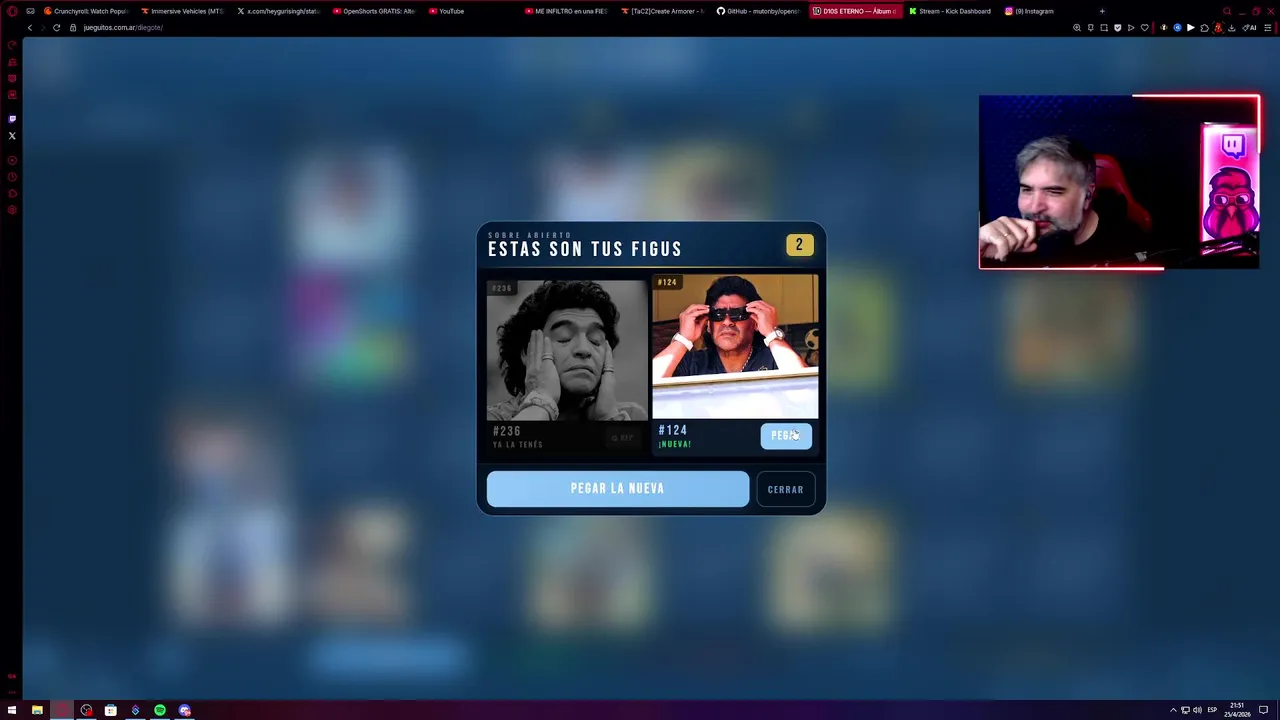Open the X (Twitter) sidebar icon
Image resolution: width=1280 pixels, height=720 pixels.
pos(12,135)
